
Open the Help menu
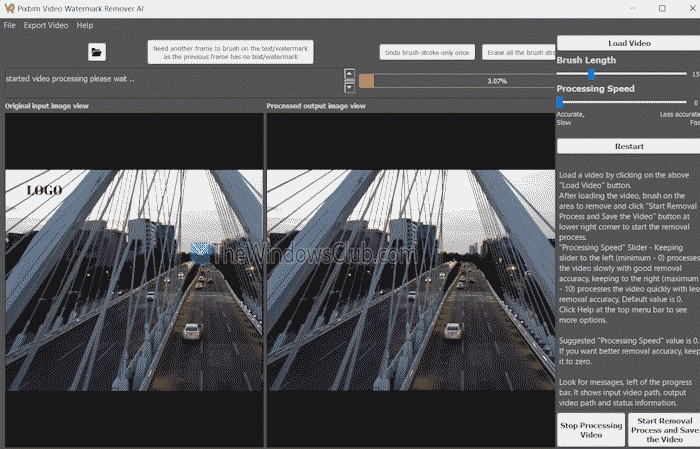85,25
